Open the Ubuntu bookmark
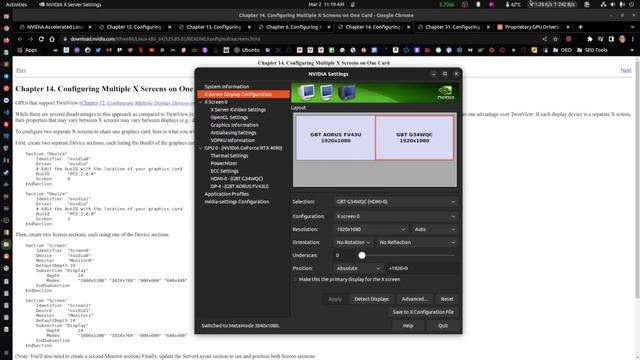This screenshot has width=640, height=360. [247, 50]
